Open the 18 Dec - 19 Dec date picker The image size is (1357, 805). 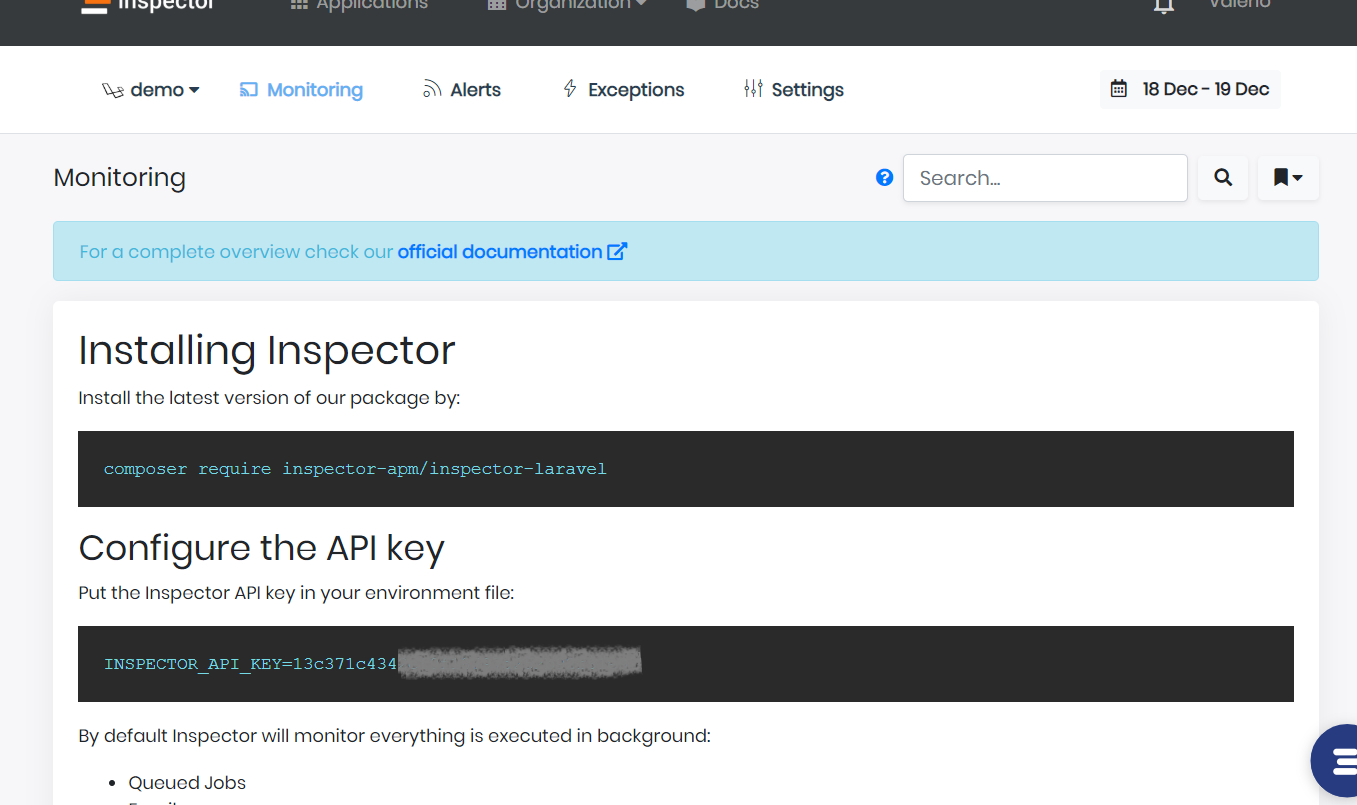1190,89
